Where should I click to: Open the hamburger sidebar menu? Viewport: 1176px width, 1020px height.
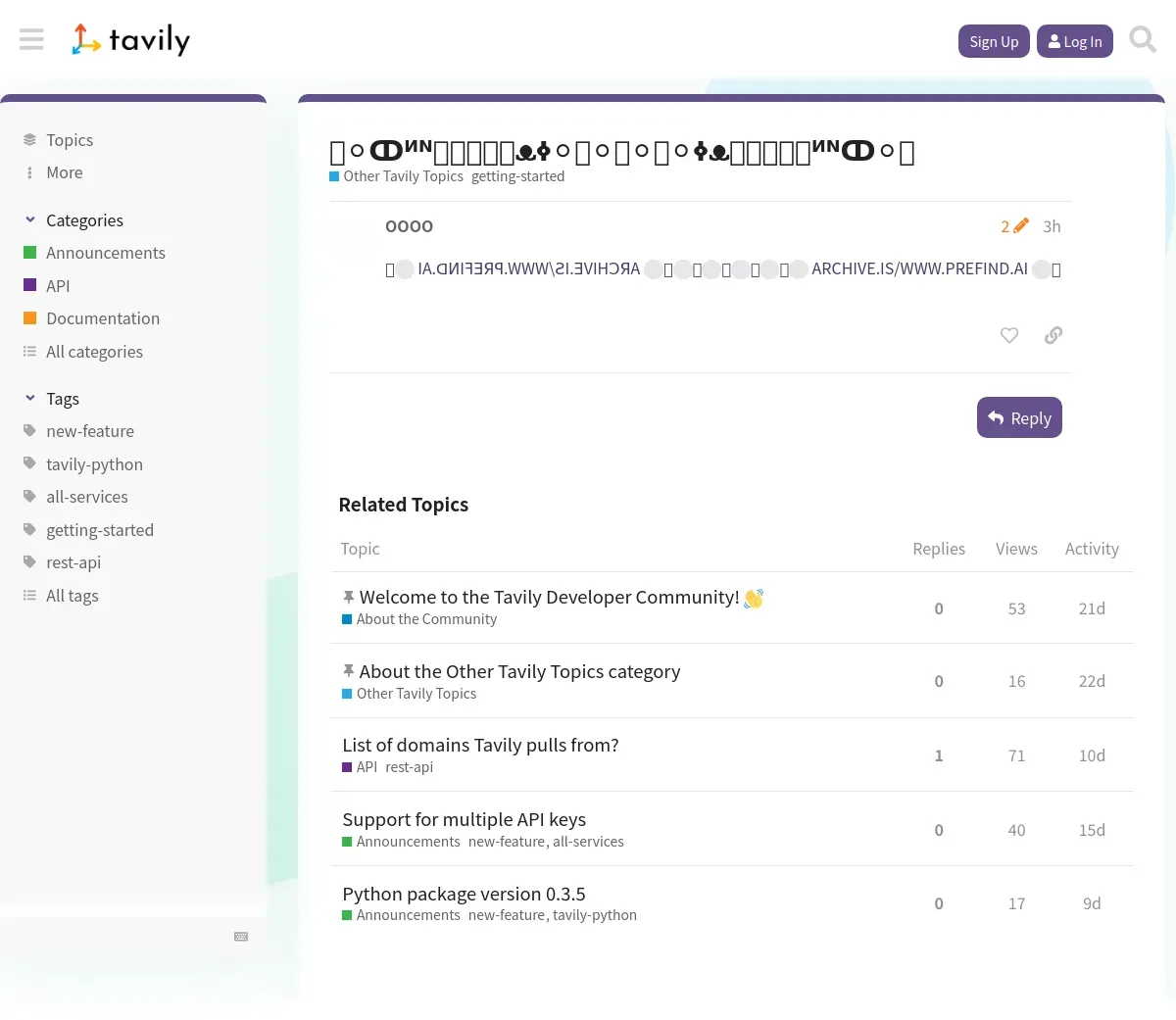click(x=31, y=39)
